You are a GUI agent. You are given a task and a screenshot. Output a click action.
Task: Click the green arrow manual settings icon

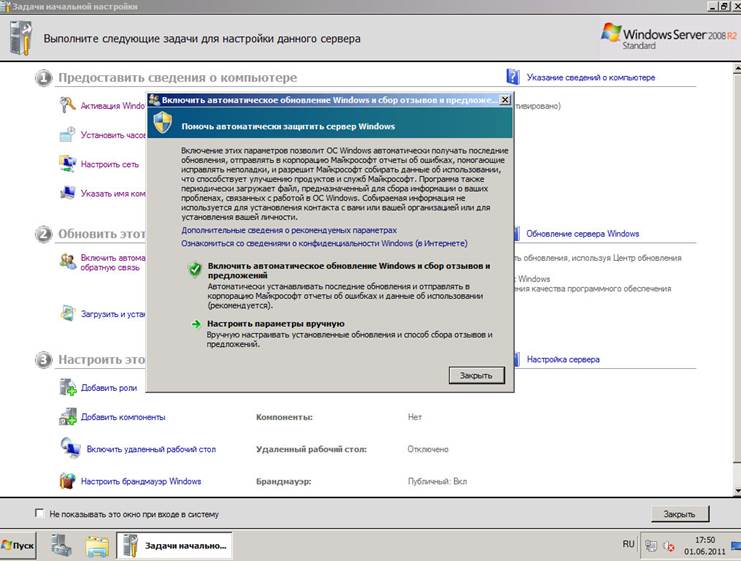coord(196,324)
